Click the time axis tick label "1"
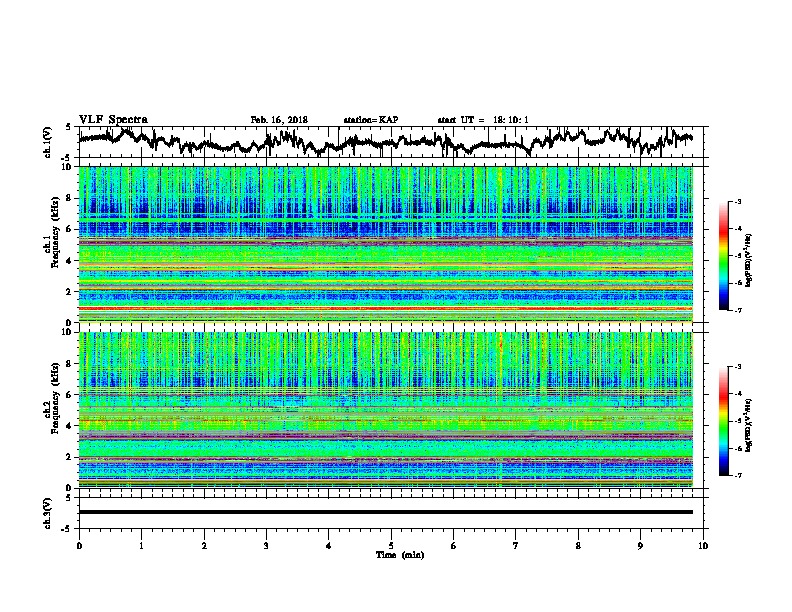This screenshot has height=612, width=792. 141,546
